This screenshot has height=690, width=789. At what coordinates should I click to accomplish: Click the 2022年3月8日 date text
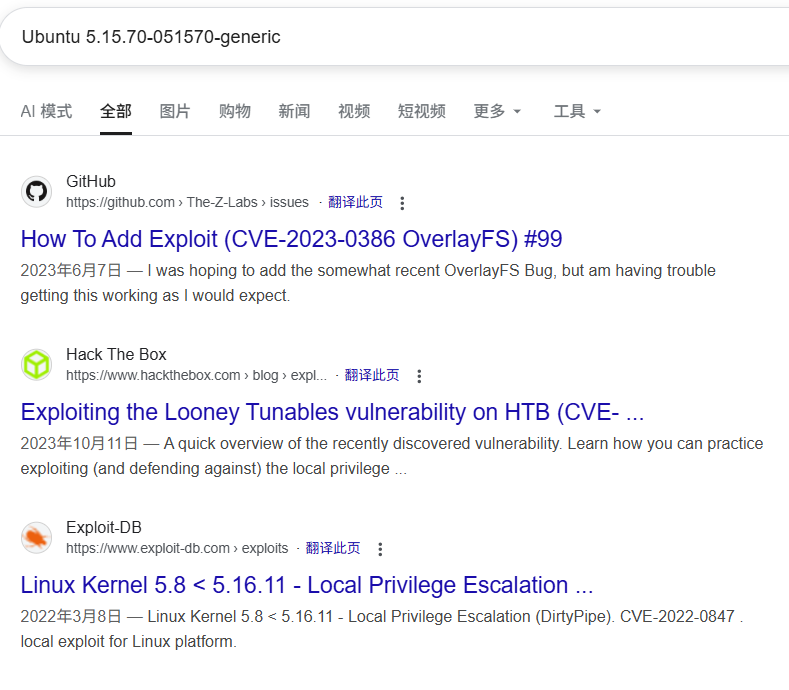pyautogui.click(x=71, y=617)
